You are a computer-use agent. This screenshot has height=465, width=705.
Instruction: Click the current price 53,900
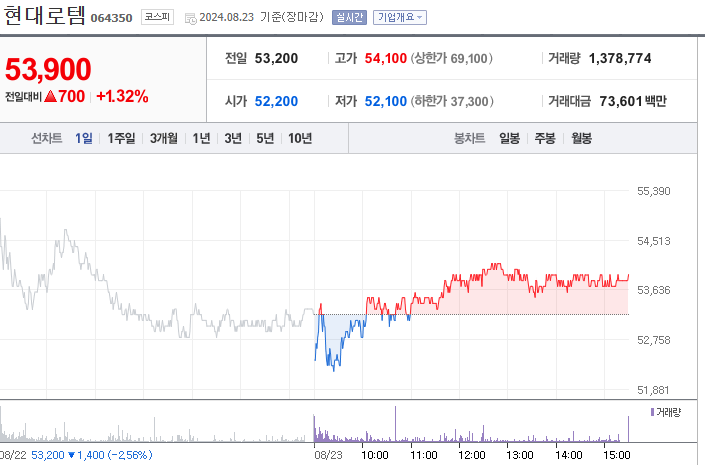[48, 69]
